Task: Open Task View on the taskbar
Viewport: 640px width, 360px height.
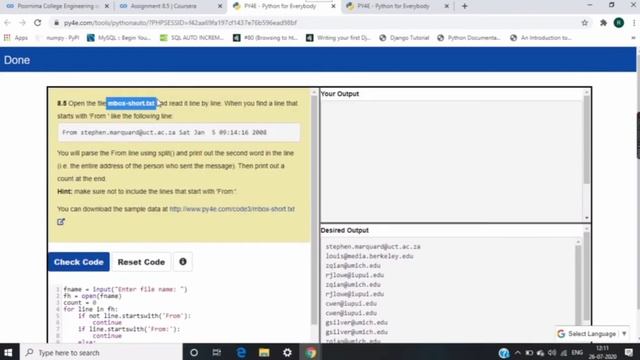Action: [217, 352]
